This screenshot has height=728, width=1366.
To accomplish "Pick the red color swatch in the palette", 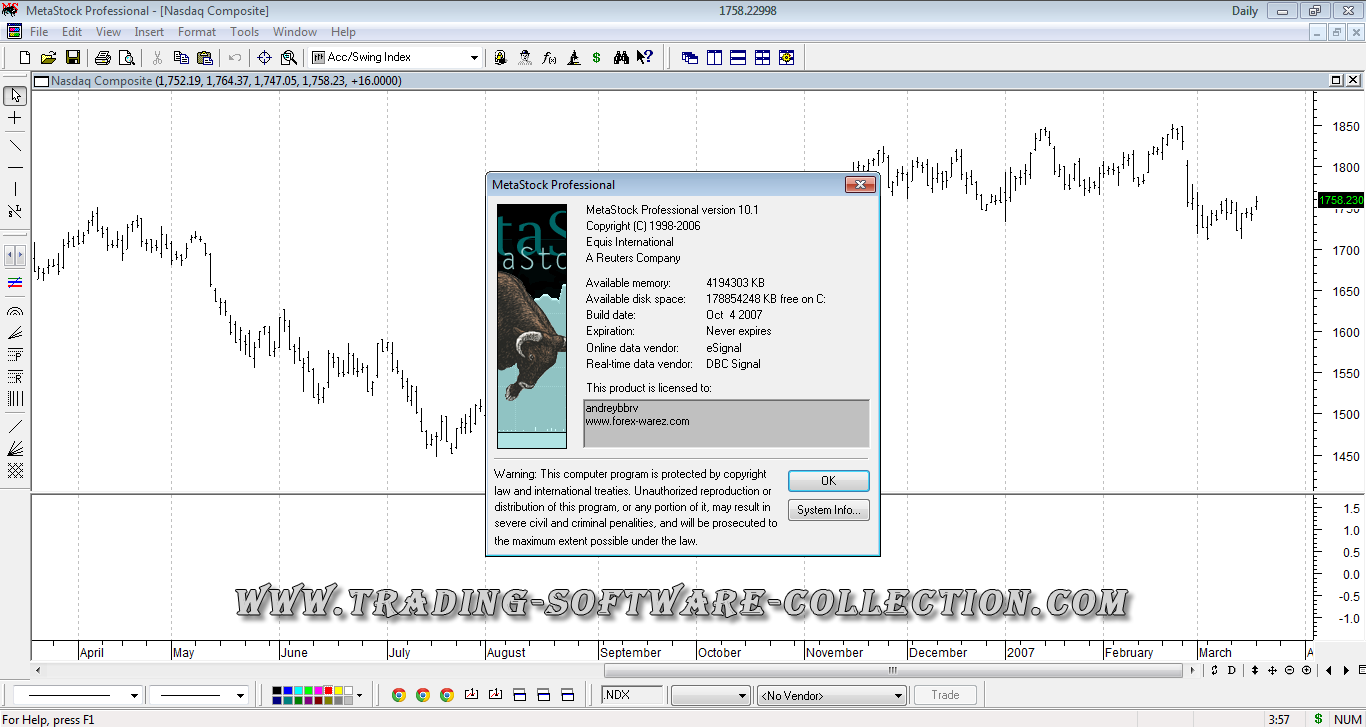I will pyautogui.click(x=328, y=690).
